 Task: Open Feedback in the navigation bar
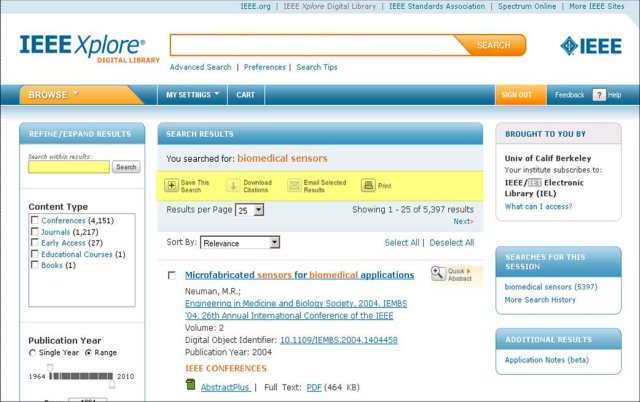(569, 95)
